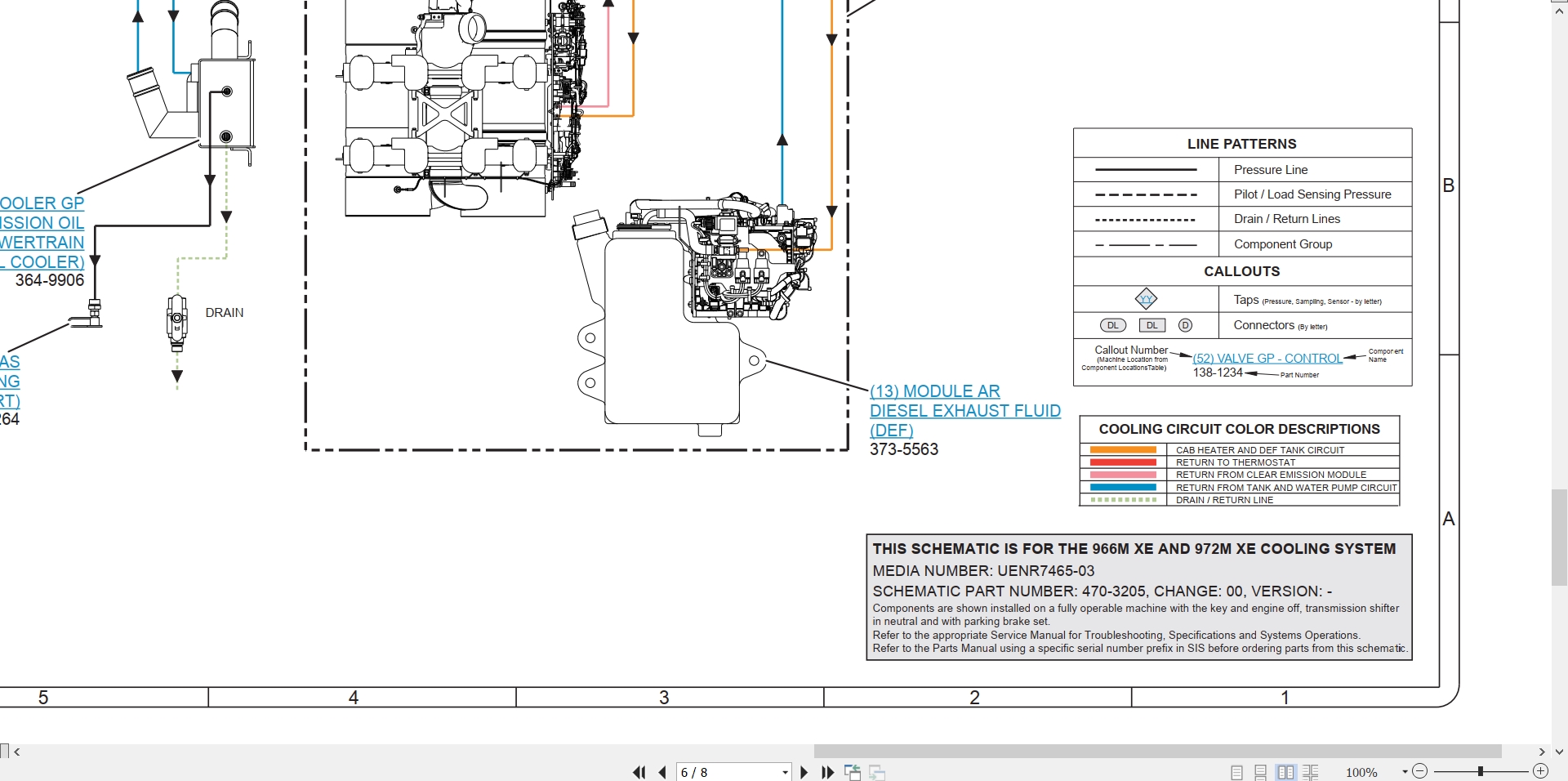
Task: Click the 100% zoom value text
Action: click(x=1361, y=772)
